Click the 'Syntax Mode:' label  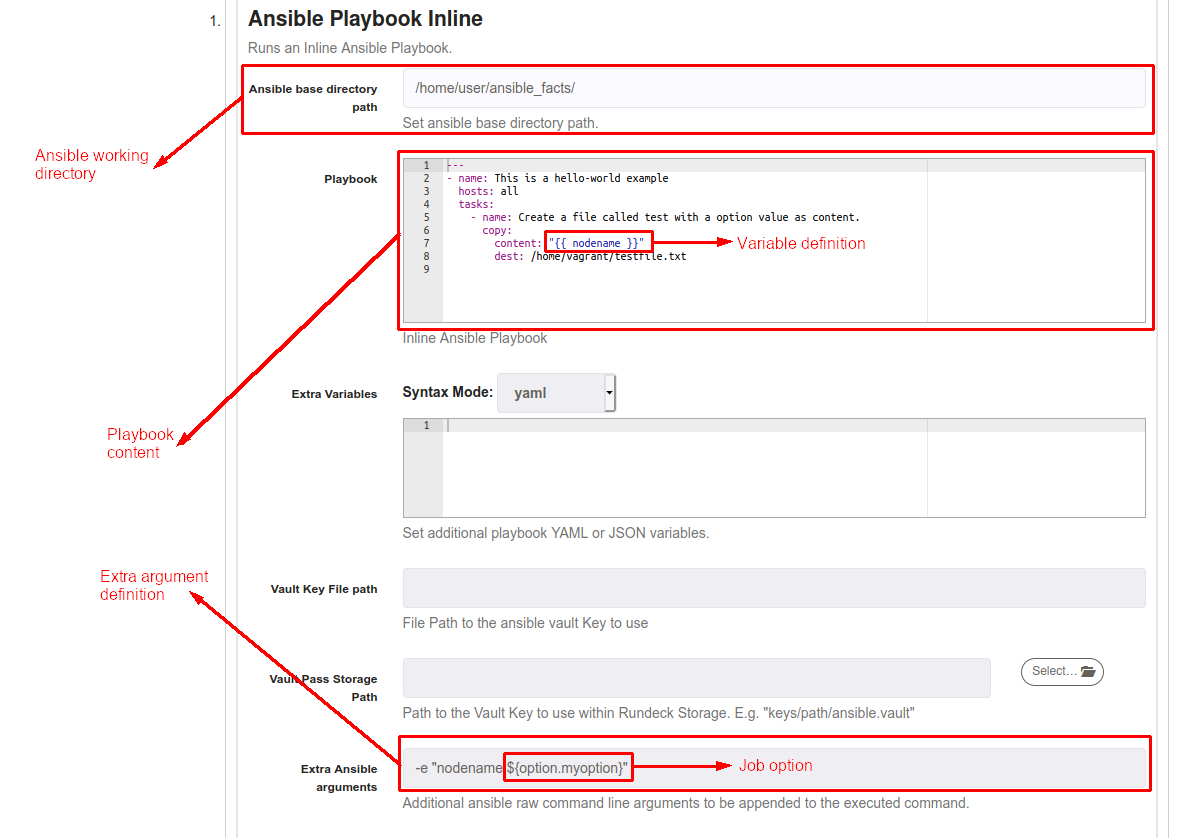(447, 392)
